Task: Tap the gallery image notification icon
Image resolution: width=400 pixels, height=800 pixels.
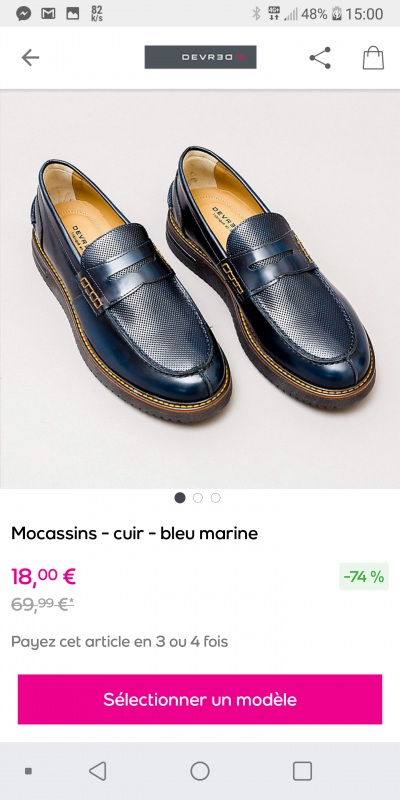Action: point(72,14)
